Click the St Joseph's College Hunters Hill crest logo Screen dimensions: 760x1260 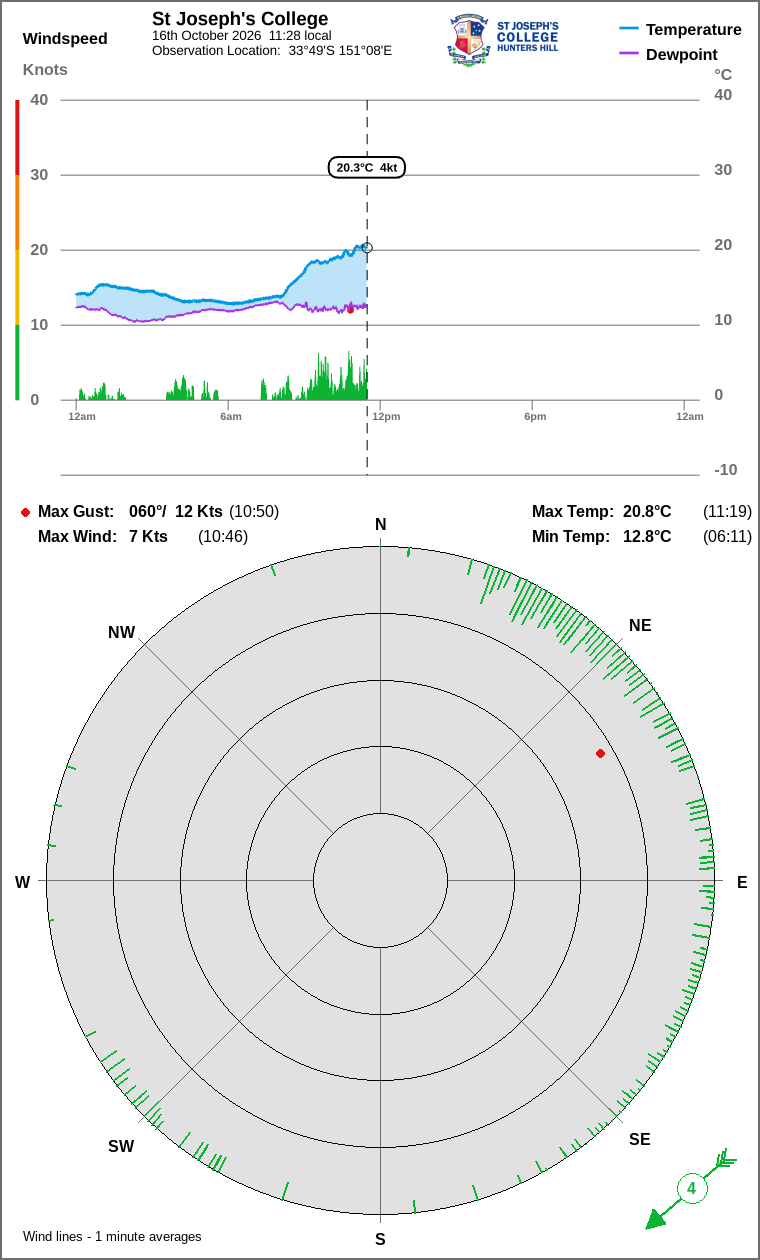point(503,40)
